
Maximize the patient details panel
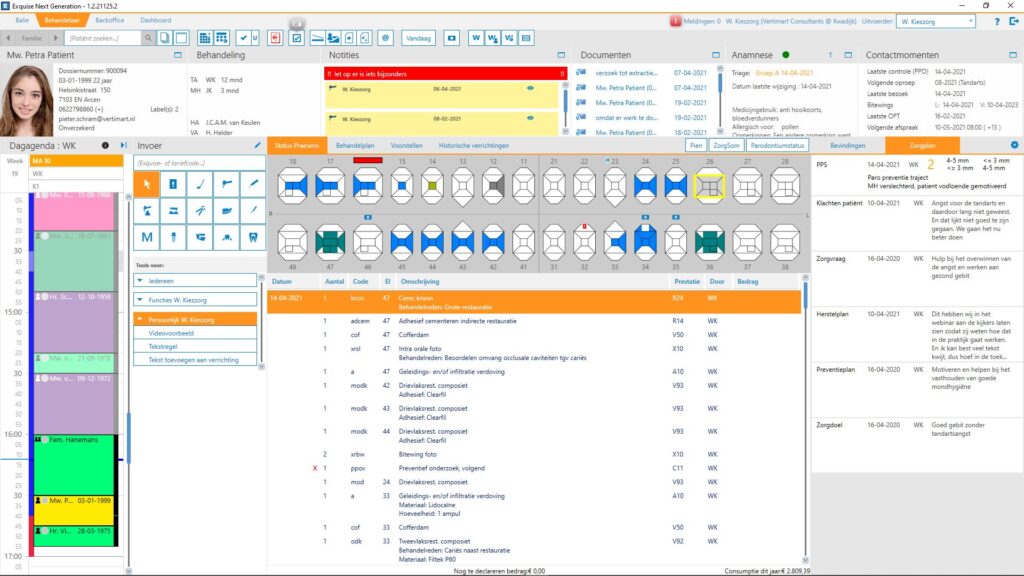[178, 55]
